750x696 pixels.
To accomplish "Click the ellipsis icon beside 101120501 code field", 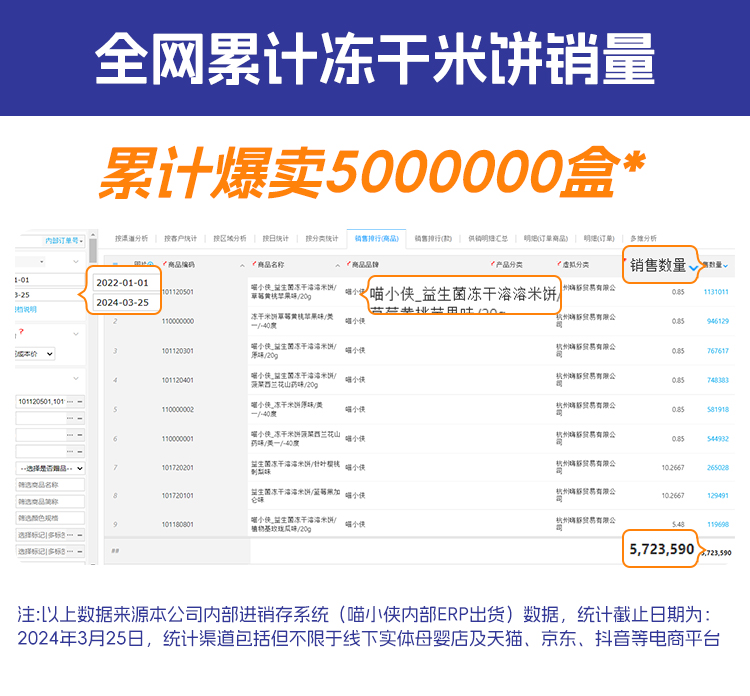I will click(x=70, y=402).
